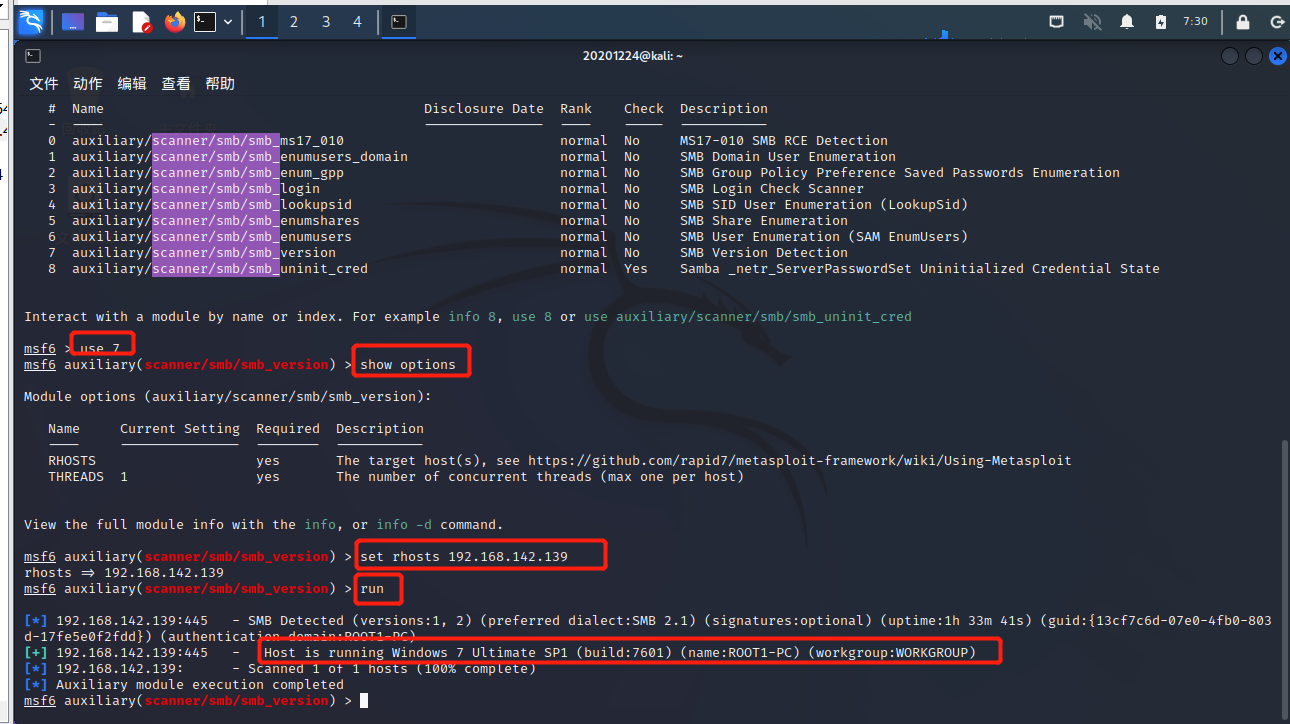Switch to workspace 2

coord(294,21)
